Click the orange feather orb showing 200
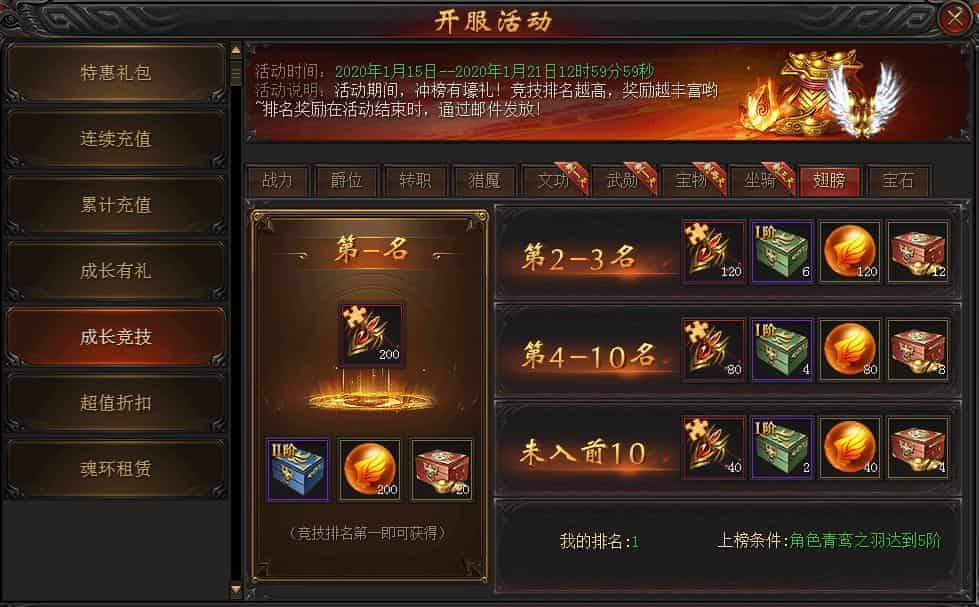 [370, 470]
